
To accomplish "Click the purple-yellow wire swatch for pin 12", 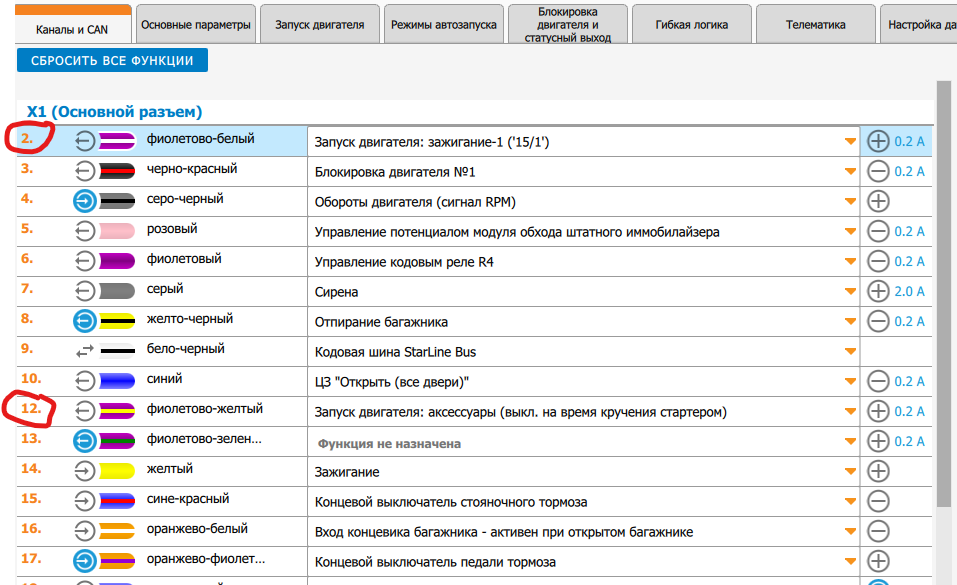I will pos(118,411).
